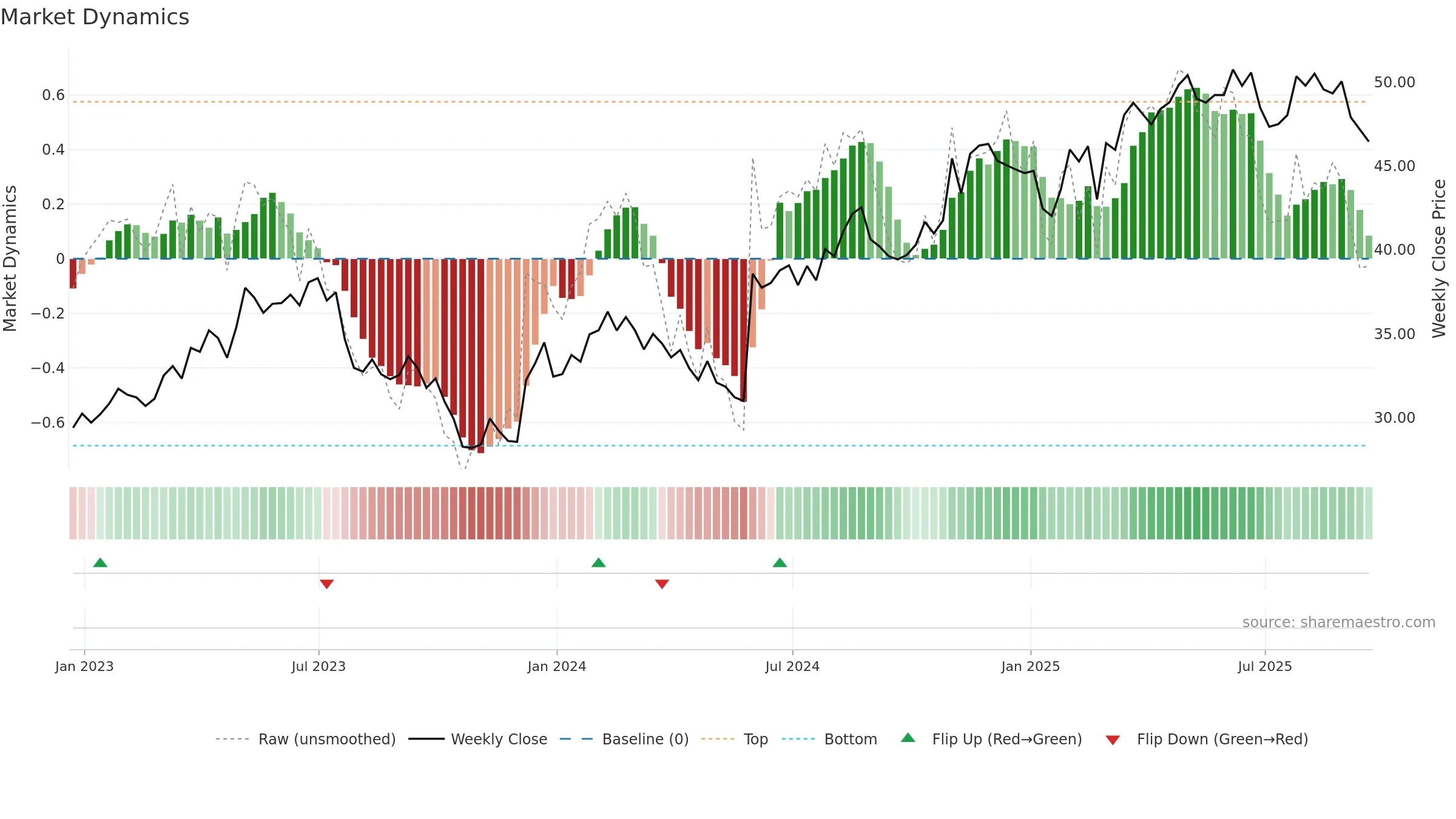Image resolution: width=1456 pixels, height=819 pixels.
Task: Click the Jan 2023 x-axis label
Action: click(x=84, y=666)
